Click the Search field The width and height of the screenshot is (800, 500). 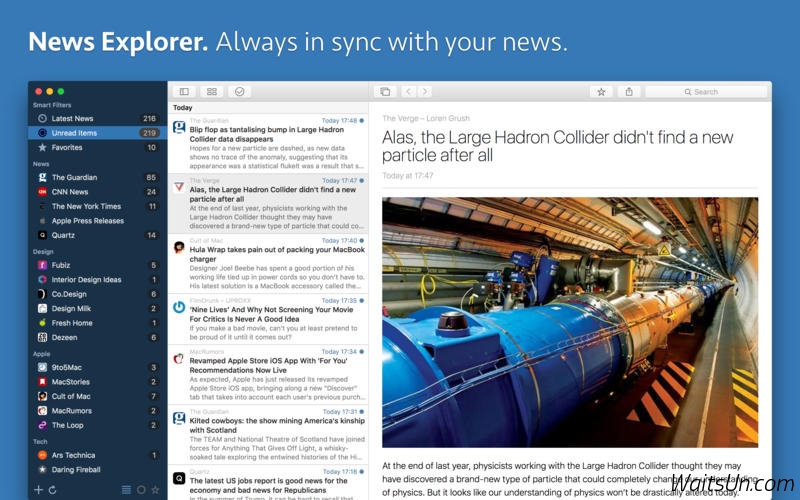(x=710, y=91)
